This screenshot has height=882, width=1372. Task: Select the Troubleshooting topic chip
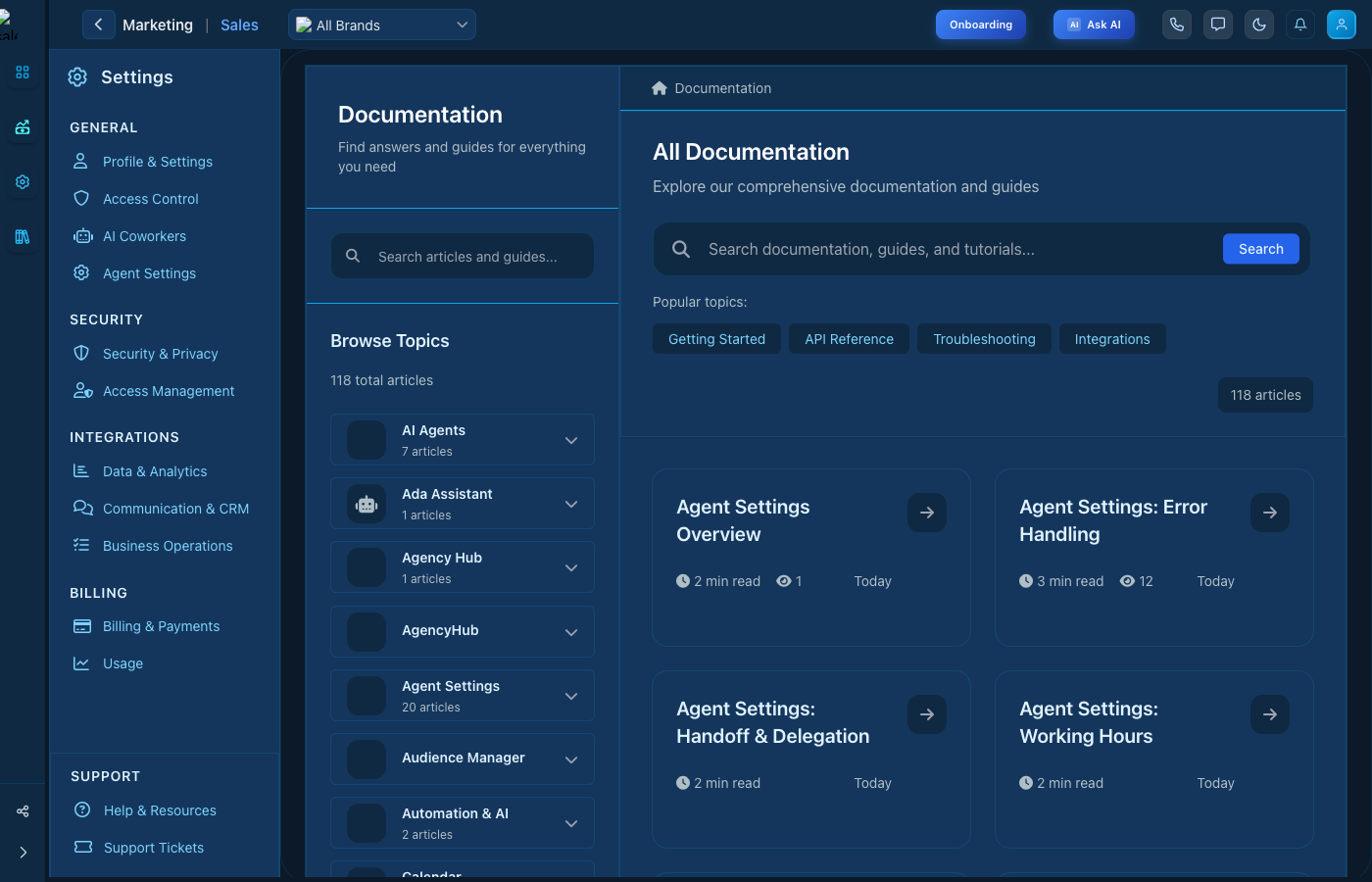984,339
